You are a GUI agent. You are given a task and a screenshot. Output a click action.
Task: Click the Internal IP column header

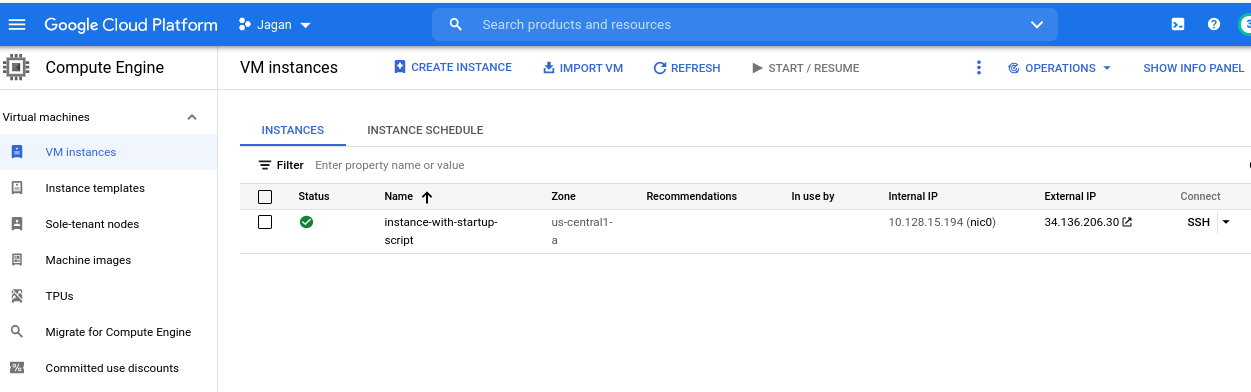click(x=913, y=196)
